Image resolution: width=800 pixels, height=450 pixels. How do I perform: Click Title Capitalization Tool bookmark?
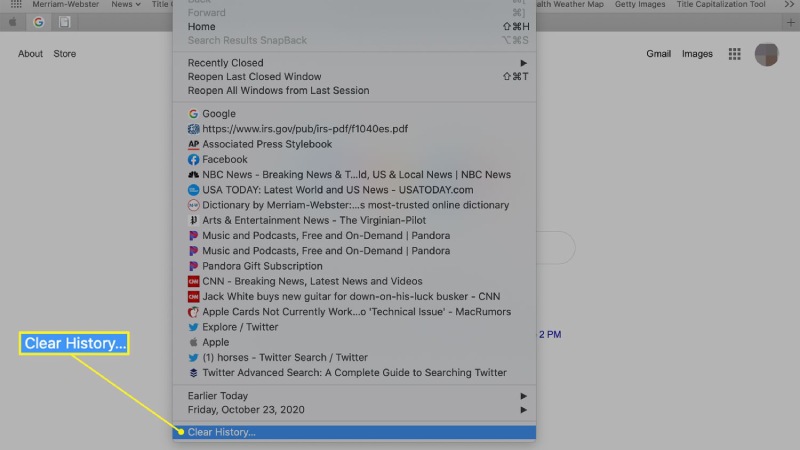coord(721,4)
